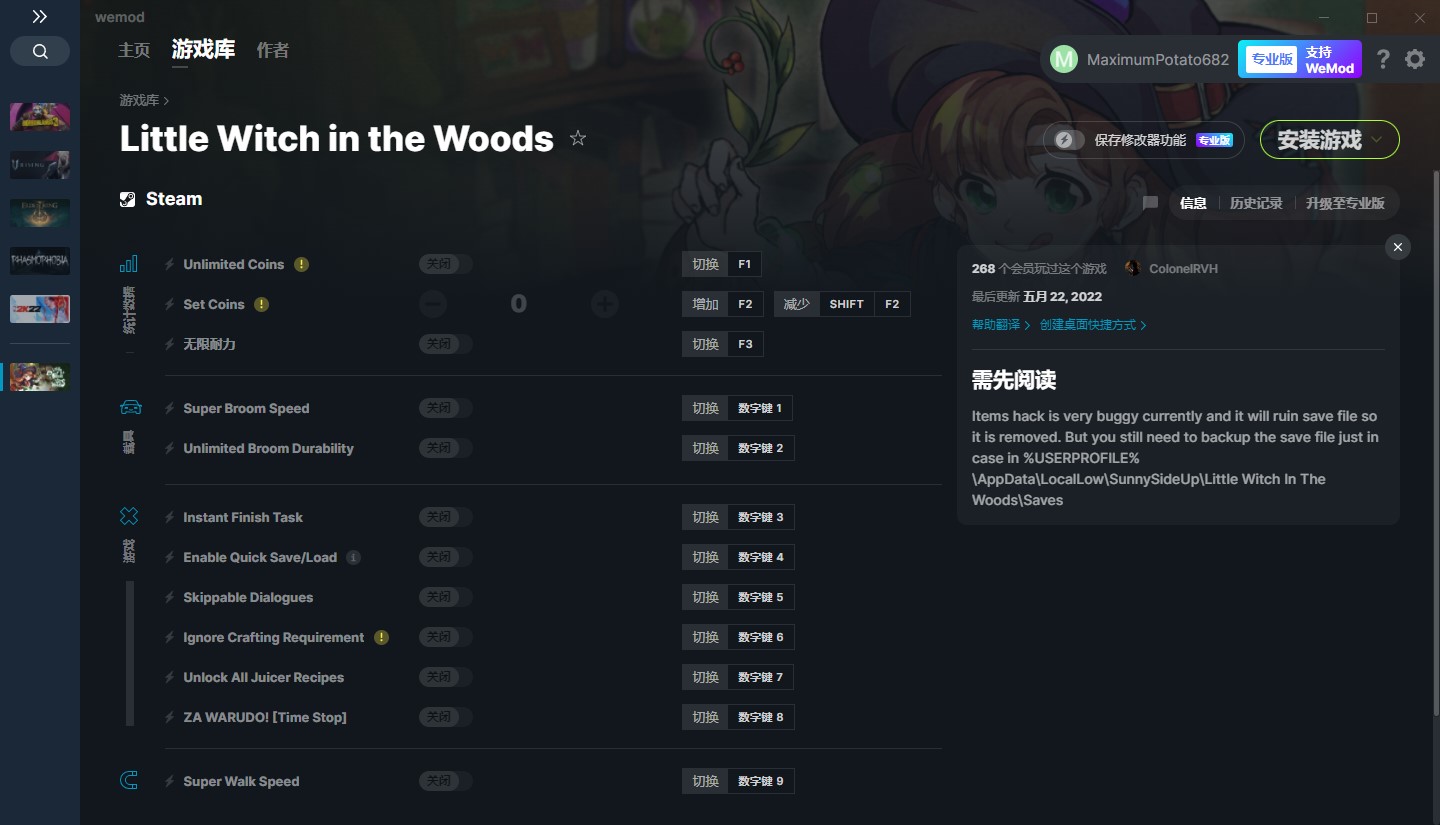
Task: Click the Steam platform icon
Action: 127,199
